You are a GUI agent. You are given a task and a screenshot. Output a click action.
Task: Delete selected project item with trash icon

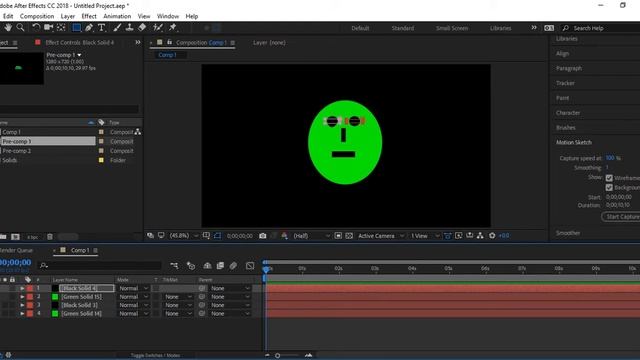(x=50, y=237)
